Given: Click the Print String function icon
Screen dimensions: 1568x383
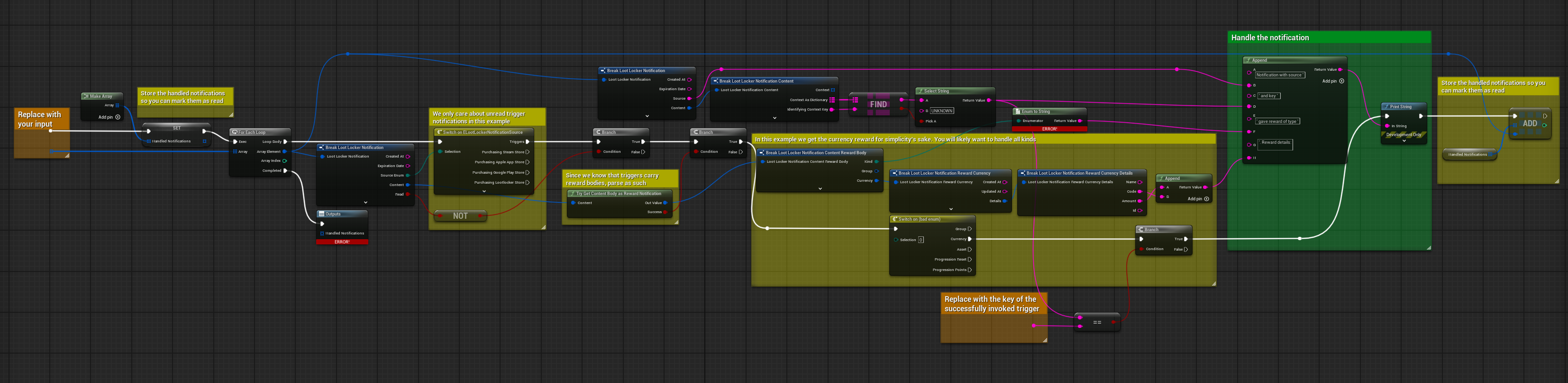Looking at the screenshot, I should pyautogui.click(x=1386, y=107).
